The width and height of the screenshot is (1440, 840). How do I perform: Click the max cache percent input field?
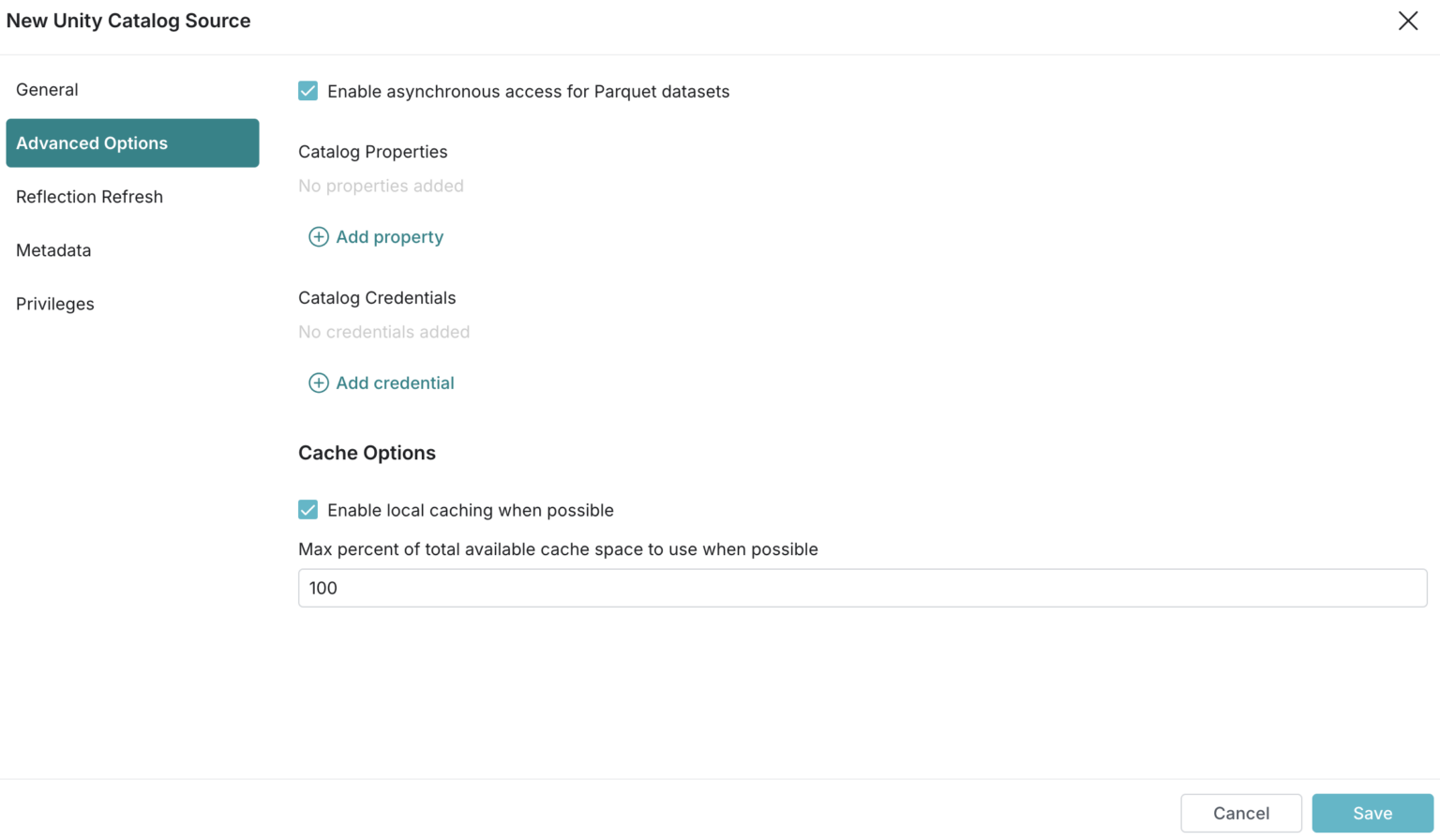click(x=862, y=588)
